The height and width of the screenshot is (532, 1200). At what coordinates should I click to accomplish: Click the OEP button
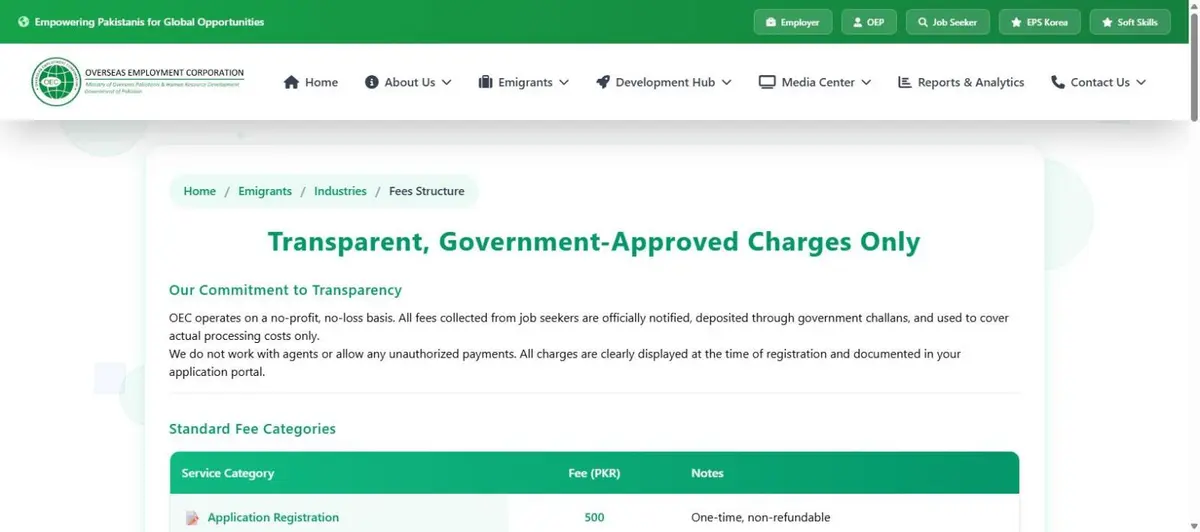(x=869, y=22)
